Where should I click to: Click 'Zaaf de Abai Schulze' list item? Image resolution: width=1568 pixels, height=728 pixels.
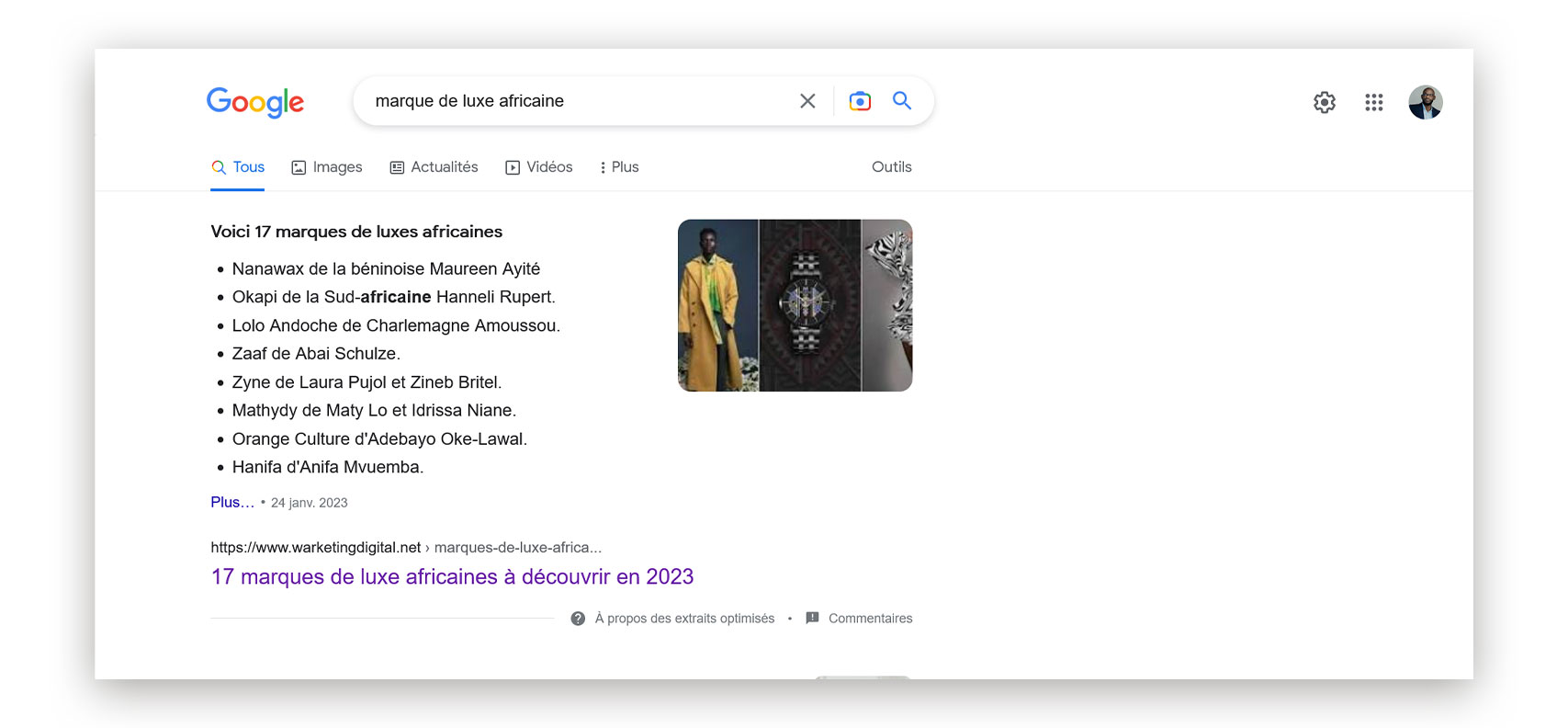316,354
